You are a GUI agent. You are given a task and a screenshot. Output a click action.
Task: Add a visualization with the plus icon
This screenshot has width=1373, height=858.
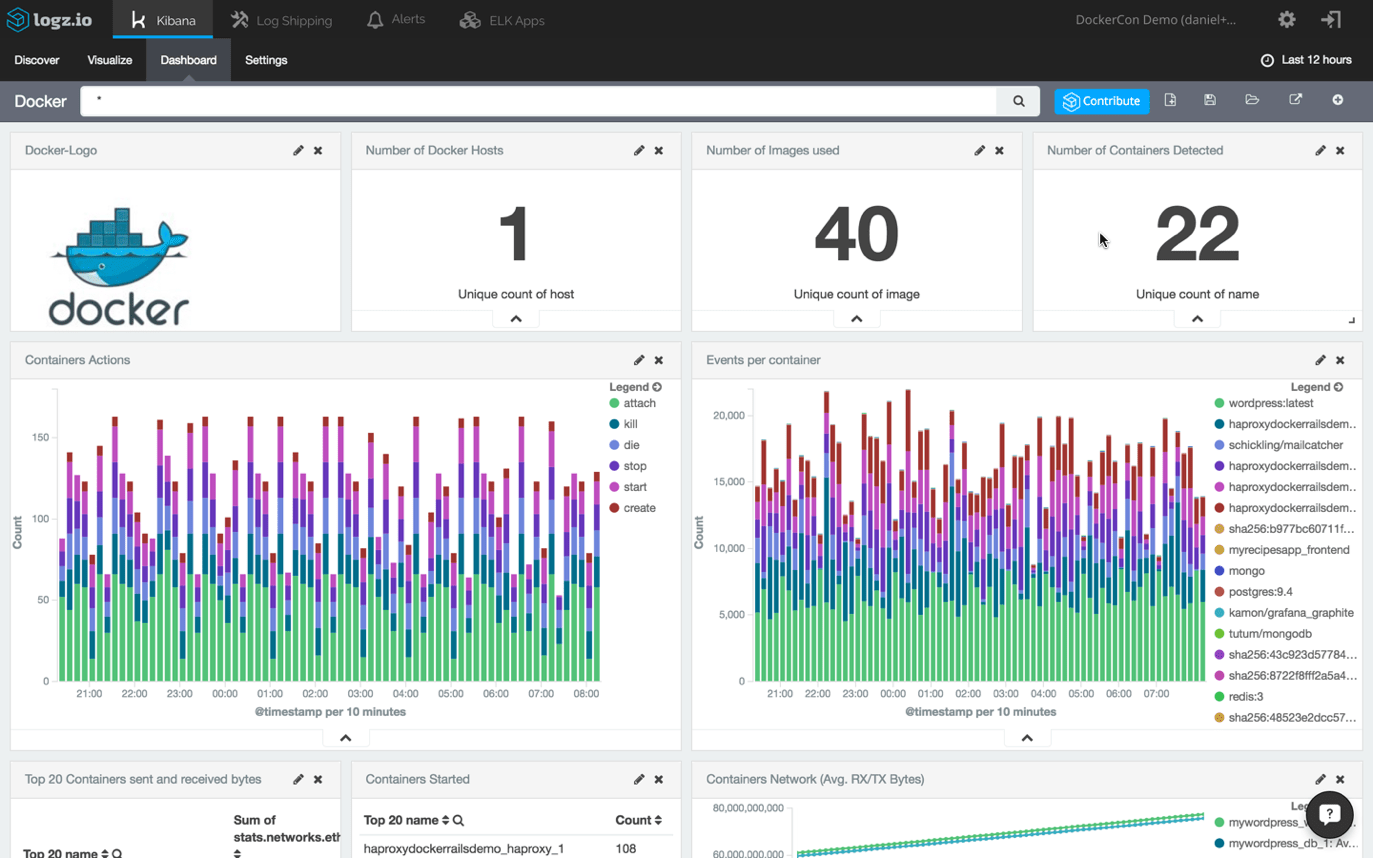pos(1337,100)
